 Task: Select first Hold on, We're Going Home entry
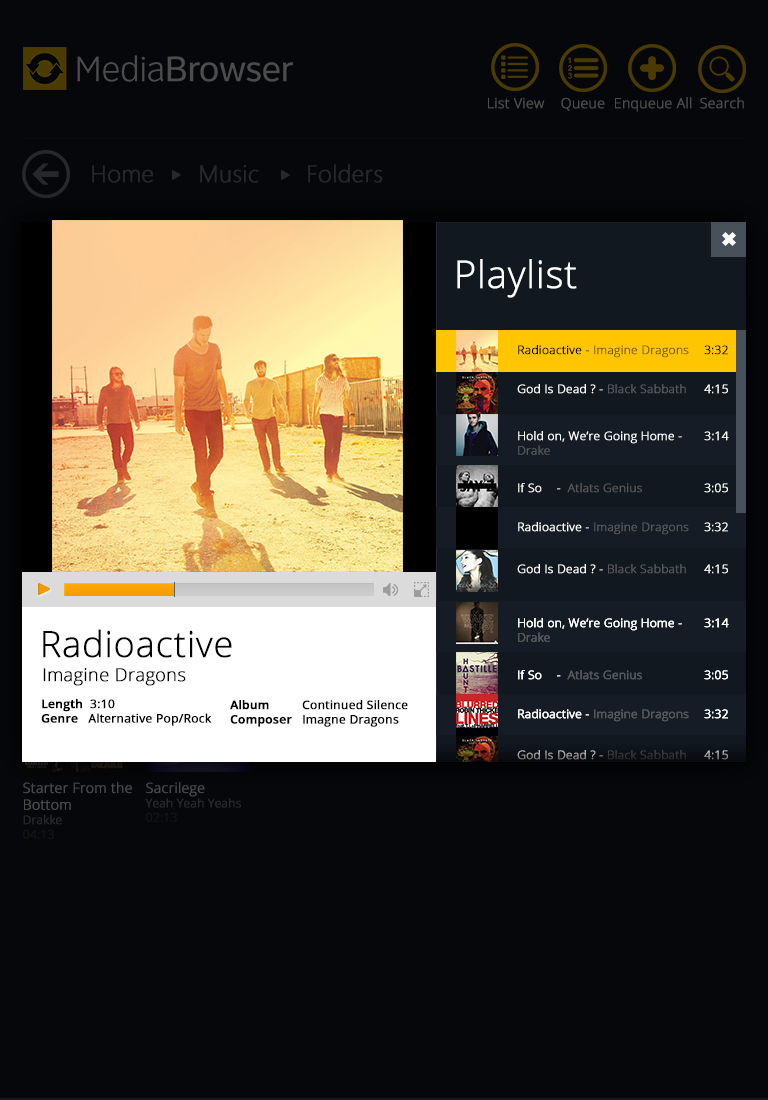click(586, 438)
